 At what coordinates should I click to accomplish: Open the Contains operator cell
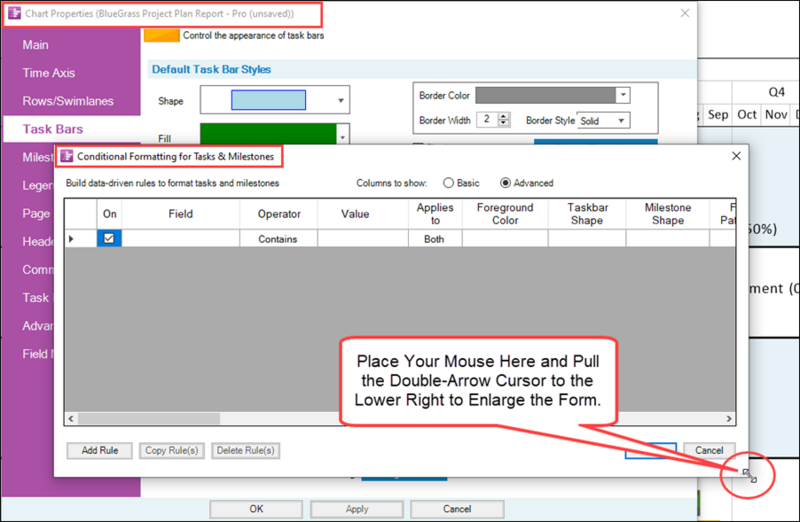point(279,239)
